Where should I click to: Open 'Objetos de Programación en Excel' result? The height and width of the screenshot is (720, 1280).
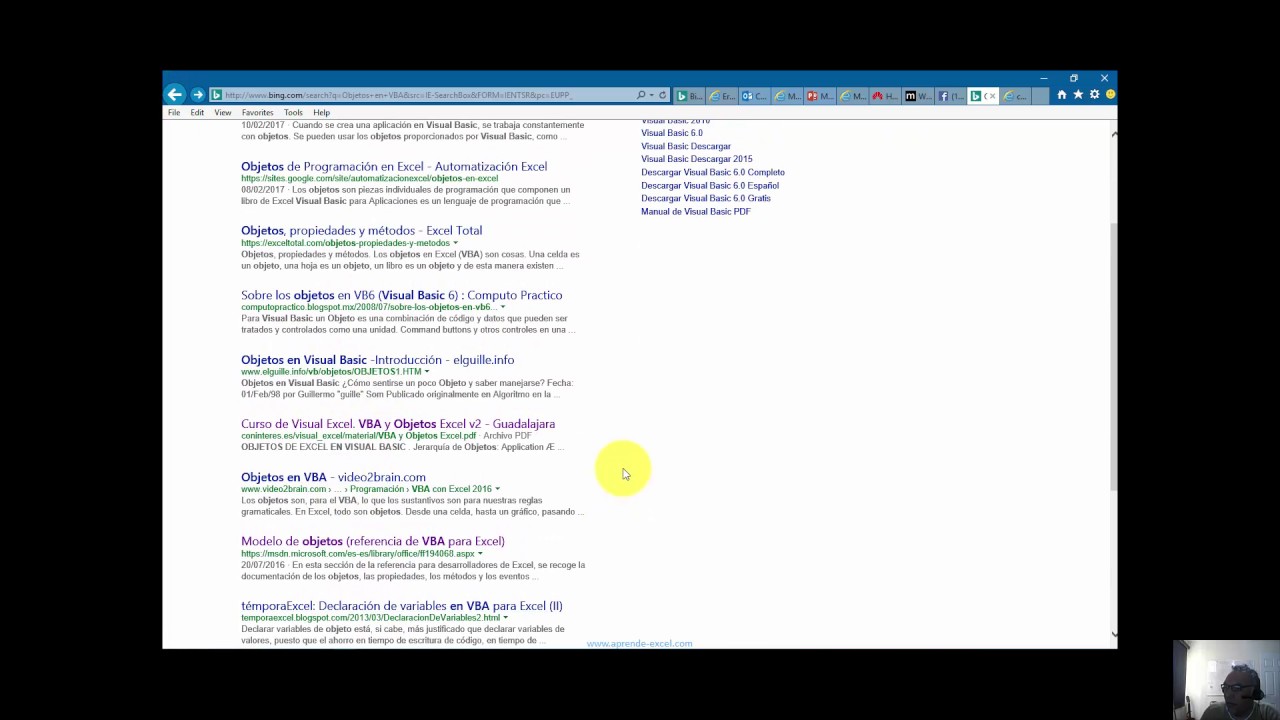click(x=394, y=166)
